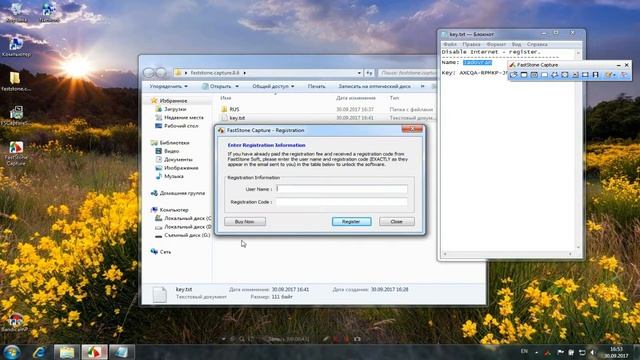640x360 pixels.
Task: Click the Buy Now button
Action: (x=244, y=222)
